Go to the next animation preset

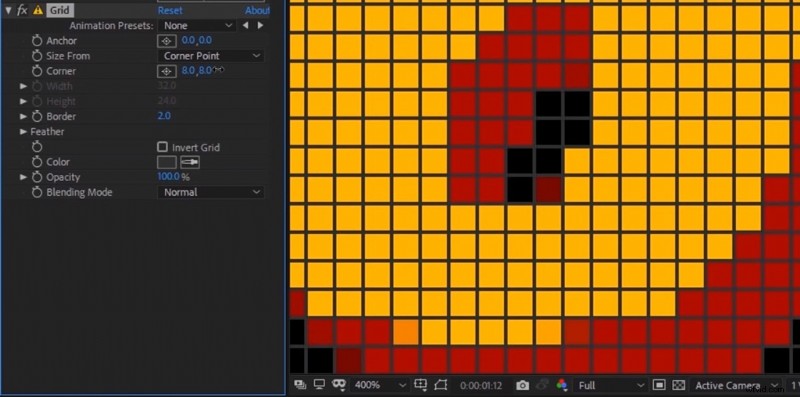[261, 26]
